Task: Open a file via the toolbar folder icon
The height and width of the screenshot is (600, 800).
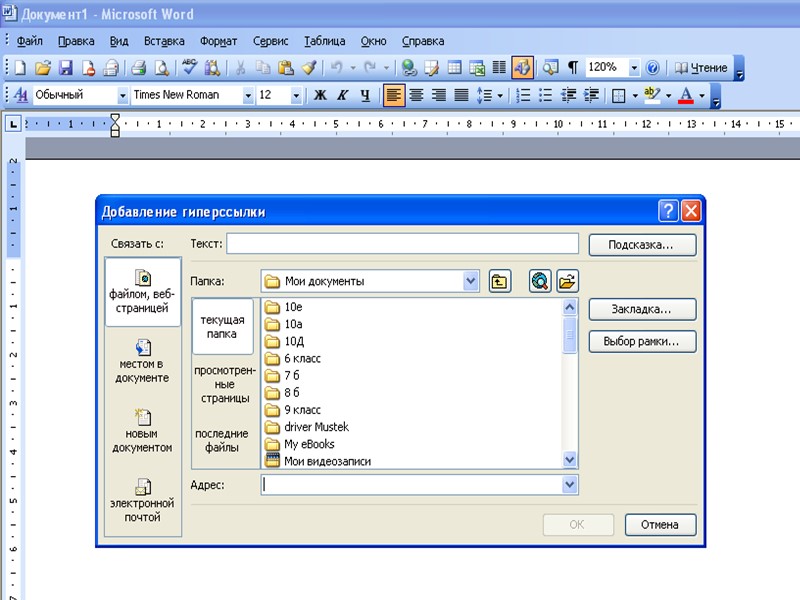Action: 43,67
